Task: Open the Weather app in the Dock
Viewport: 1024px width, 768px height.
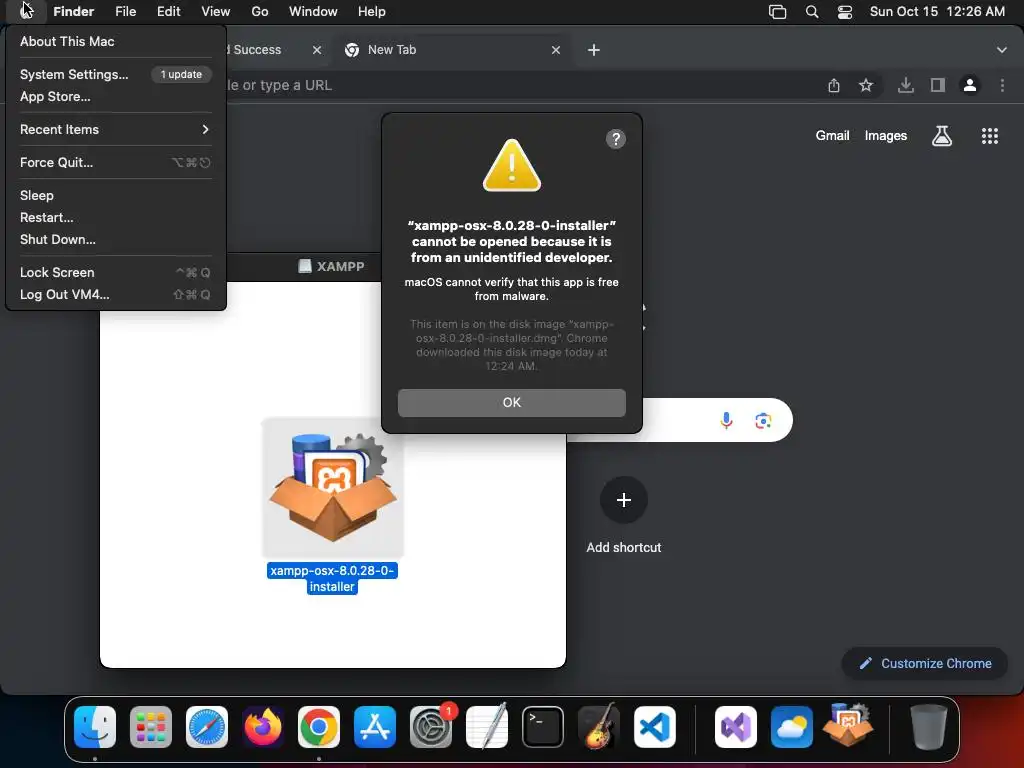Action: (792, 727)
